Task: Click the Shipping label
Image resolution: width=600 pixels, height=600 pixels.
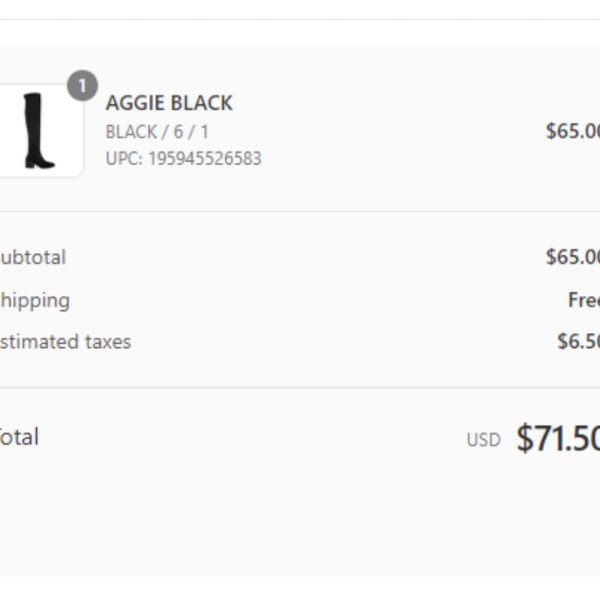Action: [35, 301]
